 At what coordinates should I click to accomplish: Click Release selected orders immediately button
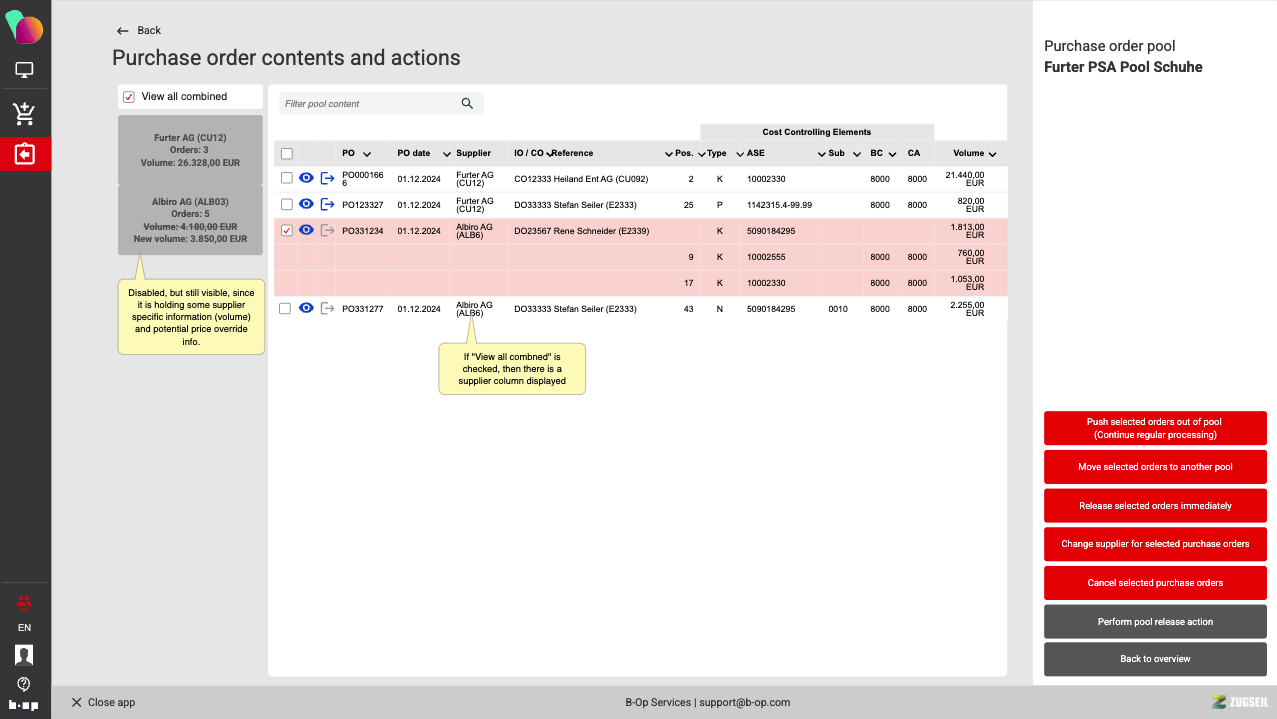coord(1155,506)
